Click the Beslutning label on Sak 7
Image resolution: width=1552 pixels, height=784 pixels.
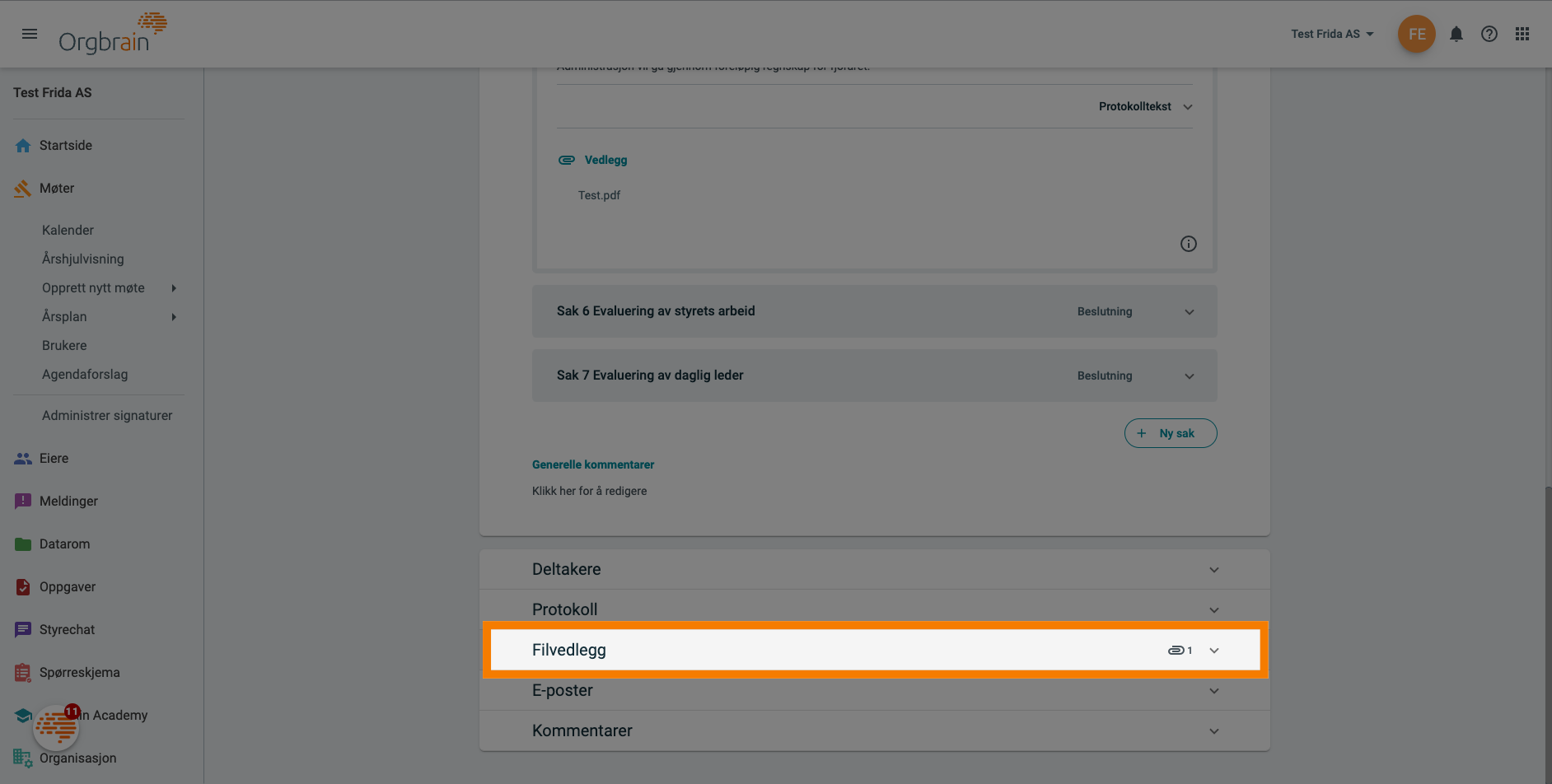click(1105, 376)
